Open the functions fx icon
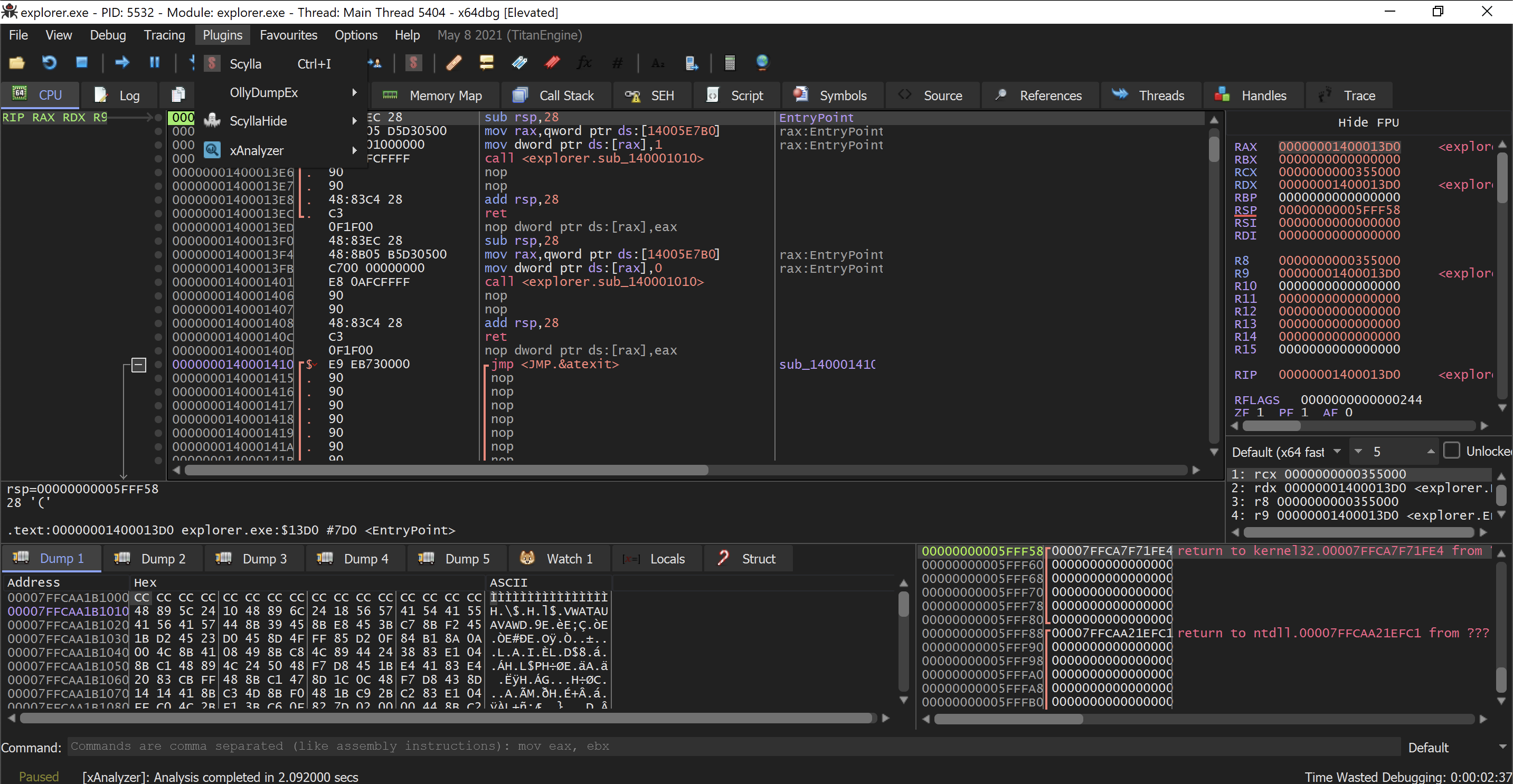Screen dimensions: 1513x784 pyautogui.click(x=584, y=62)
